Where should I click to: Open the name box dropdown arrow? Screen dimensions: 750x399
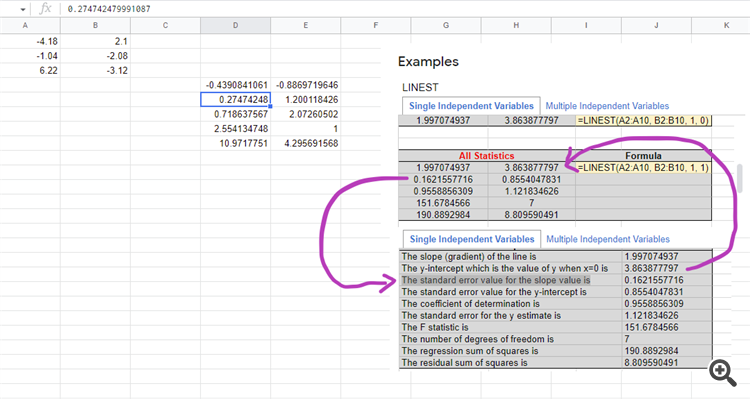[x=22, y=9]
